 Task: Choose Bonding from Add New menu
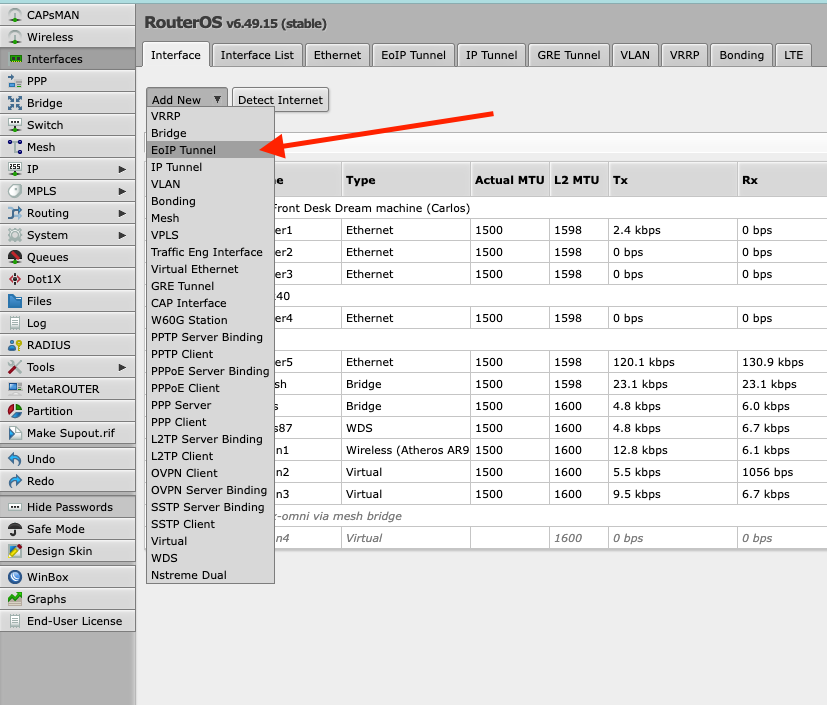(x=210, y=201)
